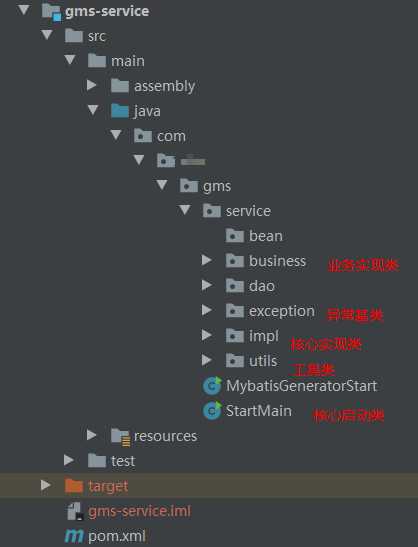Viewport: 418px width, 547px height.
Task: Select the test folder
Action: (123, 461)
